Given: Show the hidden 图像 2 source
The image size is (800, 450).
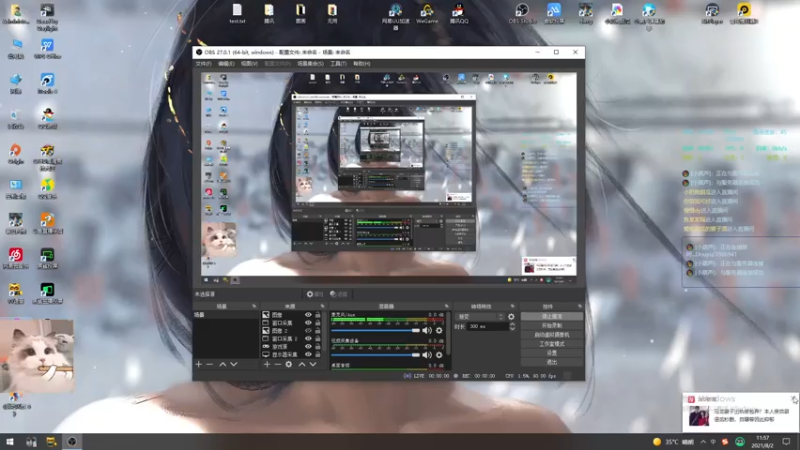Looking at the screenshot, I should tap(308, 331).
